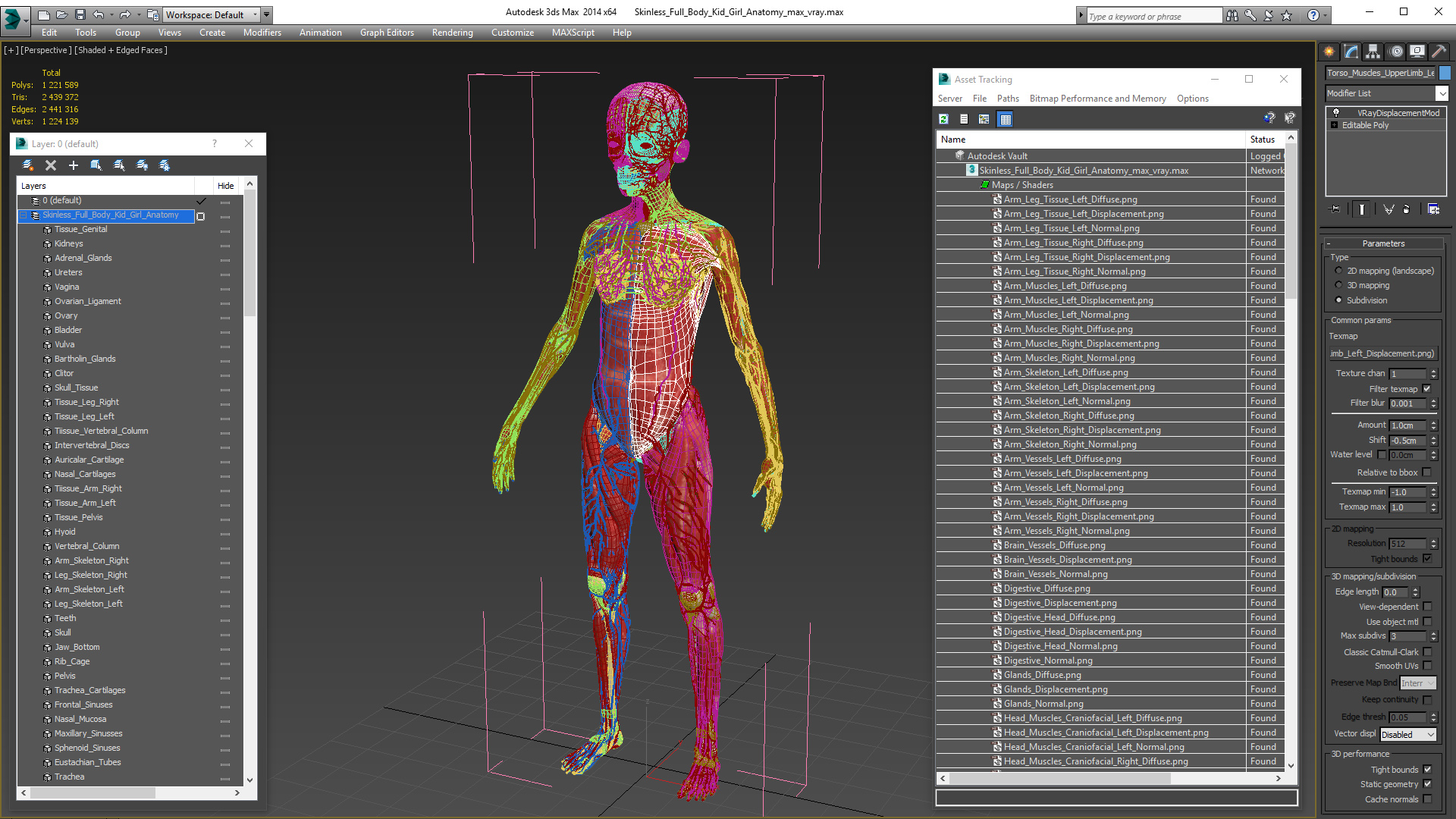Click Select Highlighted Objects and Layers icon

pyautogui.click(x=96, y=165)
